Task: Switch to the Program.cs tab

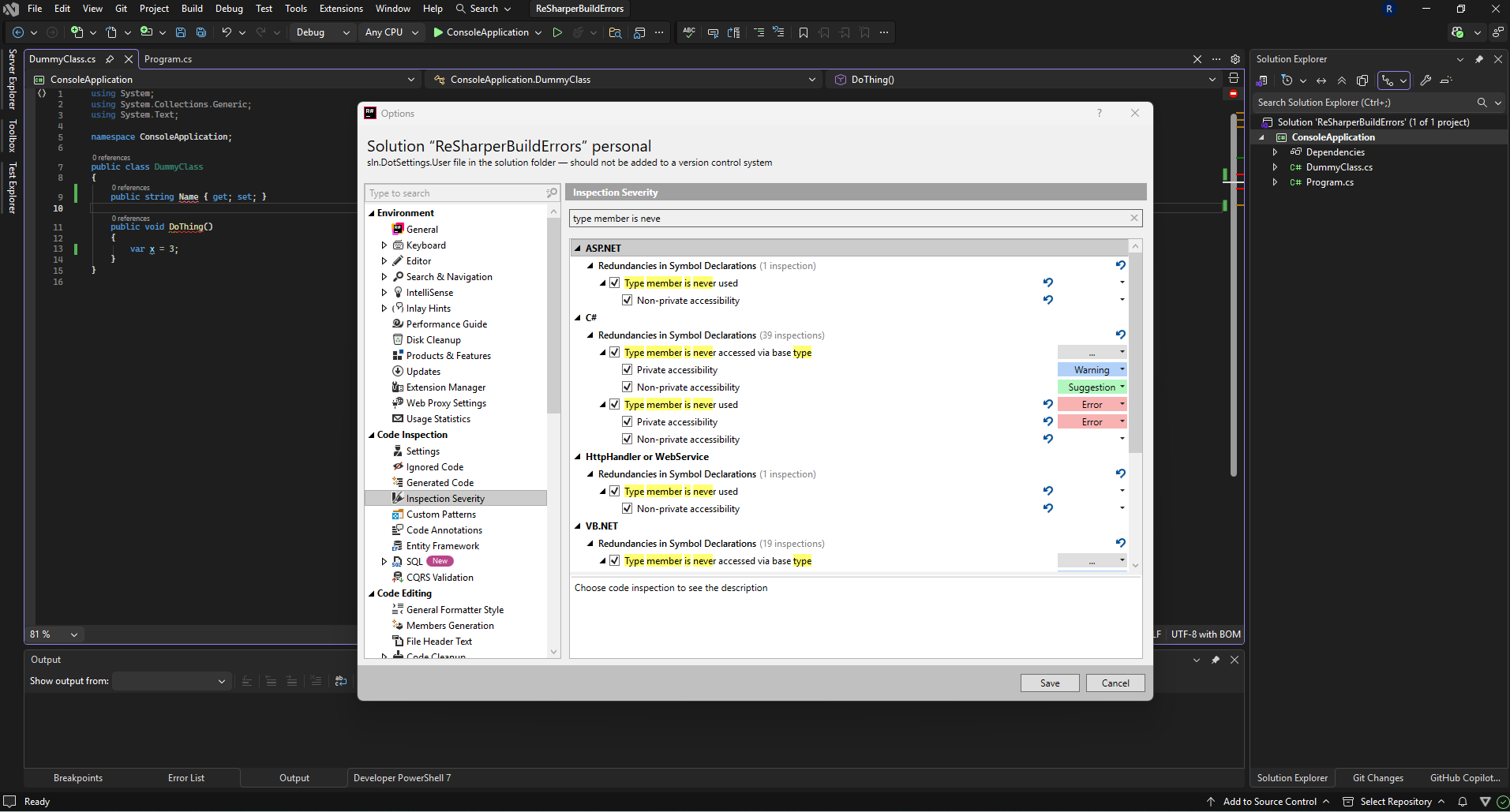Action: click(x=168, y=59)
